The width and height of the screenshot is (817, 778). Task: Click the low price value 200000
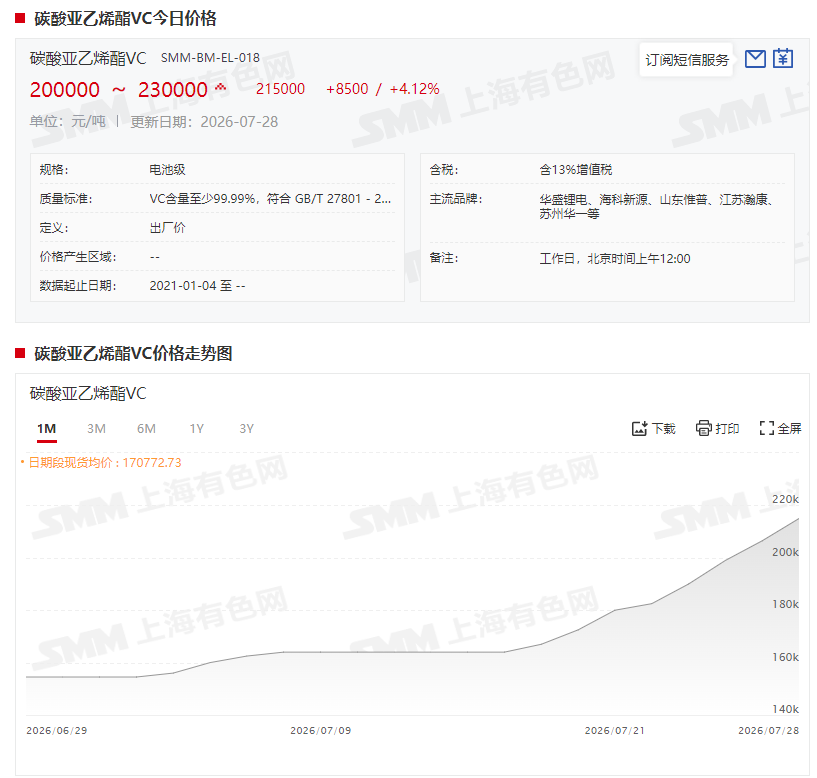[x=65, y=90]
